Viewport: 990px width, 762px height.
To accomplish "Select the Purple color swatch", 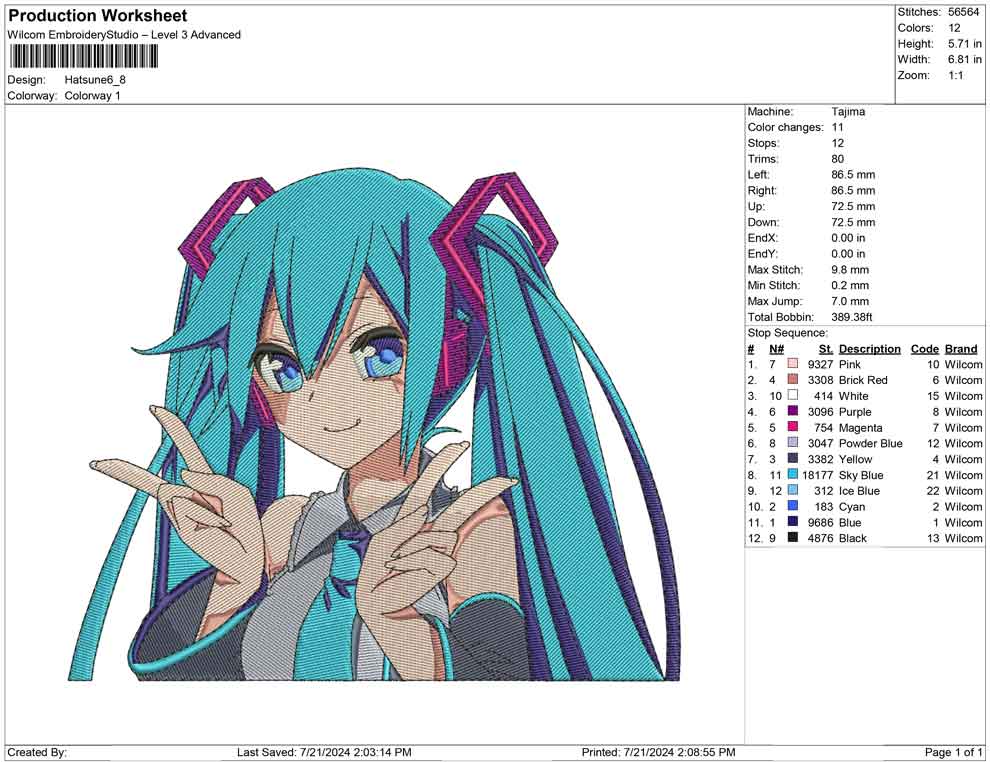I will [792, 411].
